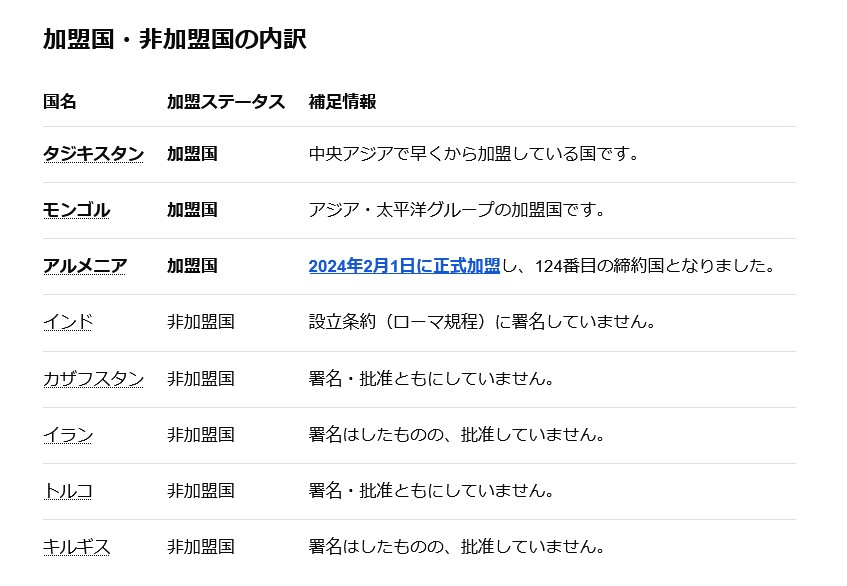
Task: Click 非加盟国 status in トルコ row
Action: click(x=201, y=491)
